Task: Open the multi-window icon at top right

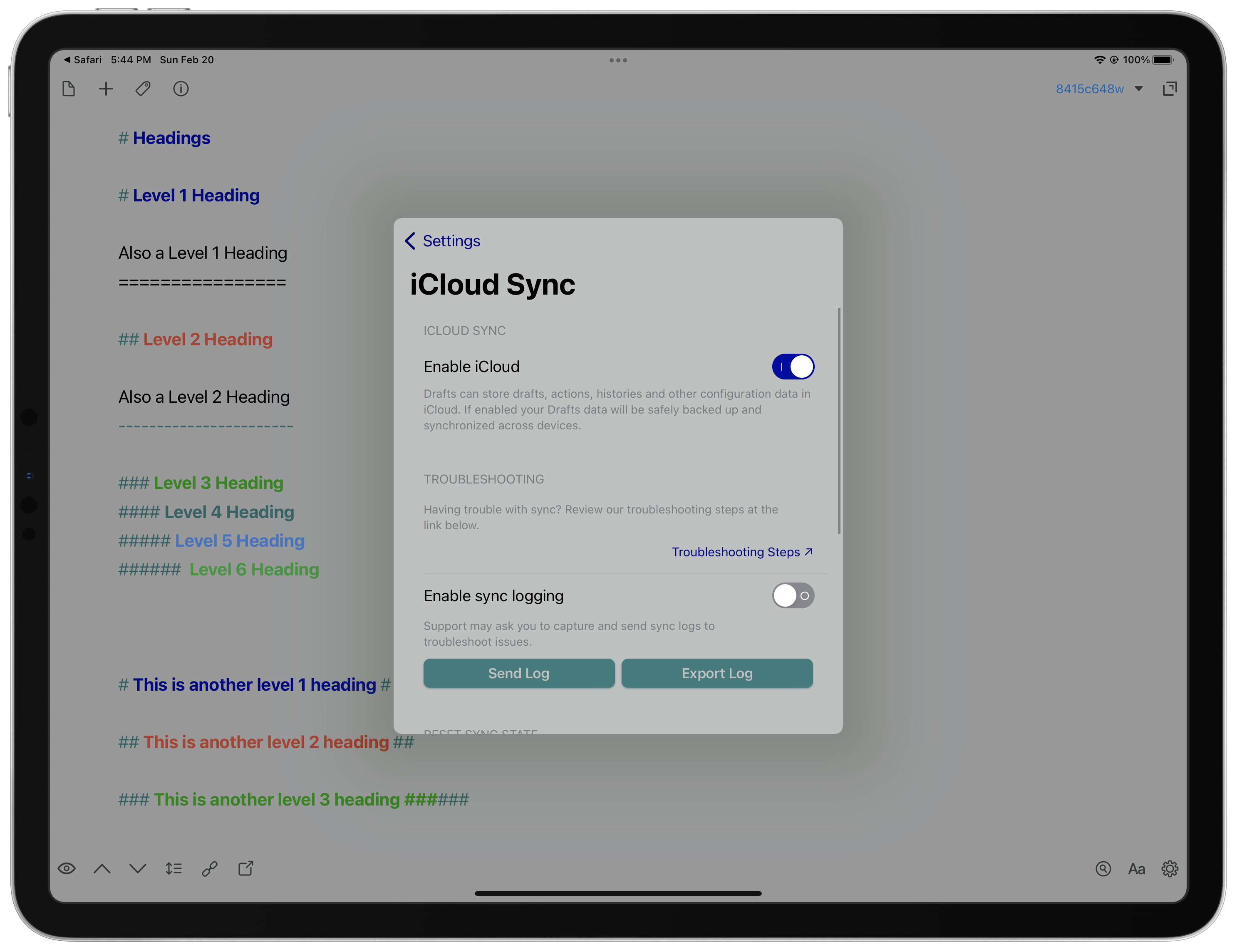Action: tap(1169, 89)
